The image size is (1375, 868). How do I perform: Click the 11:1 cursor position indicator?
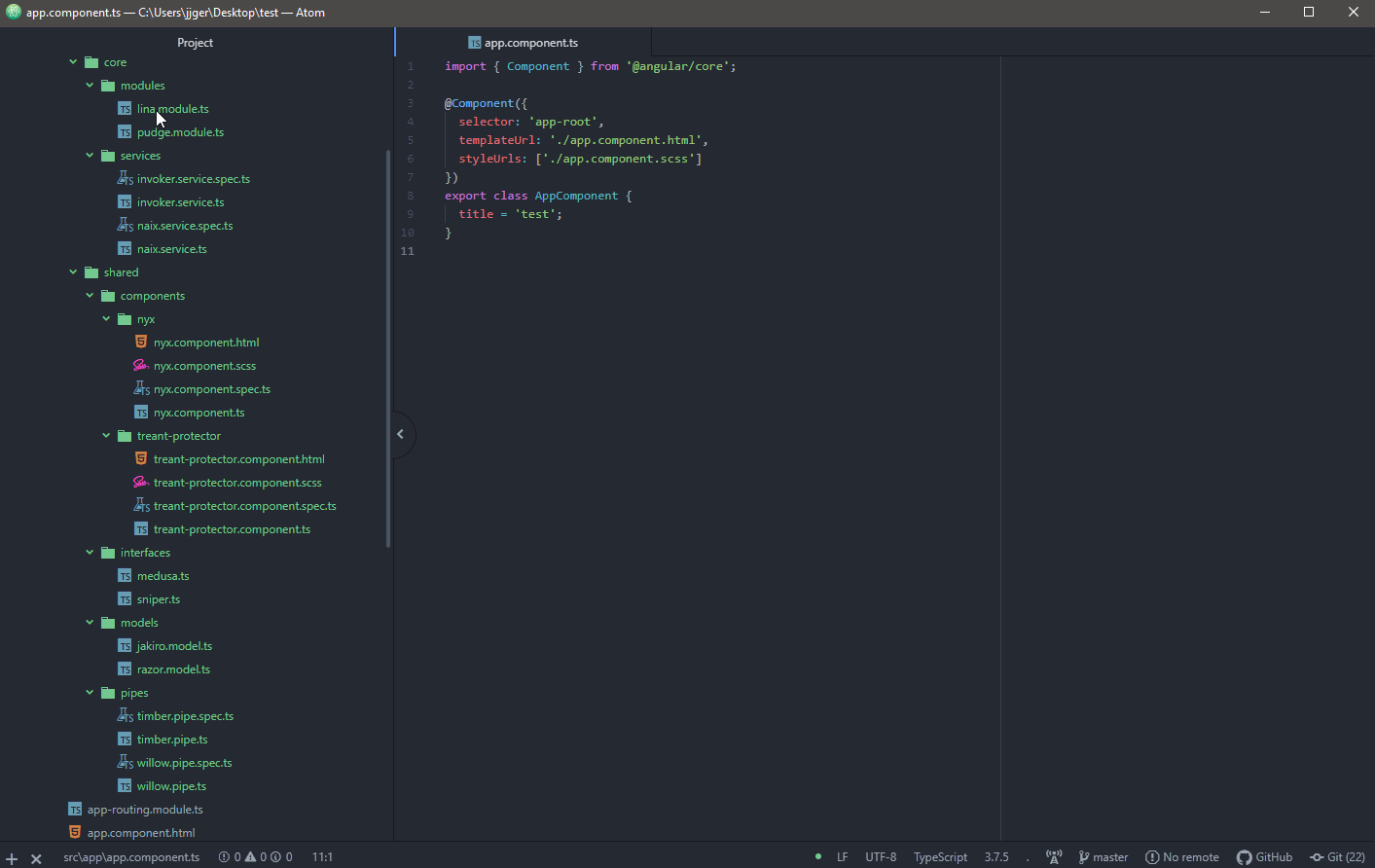pos(322,857)
